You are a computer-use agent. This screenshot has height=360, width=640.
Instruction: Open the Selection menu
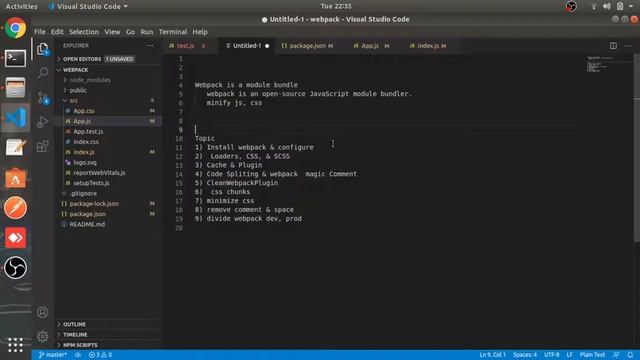(x=84, y=32)
